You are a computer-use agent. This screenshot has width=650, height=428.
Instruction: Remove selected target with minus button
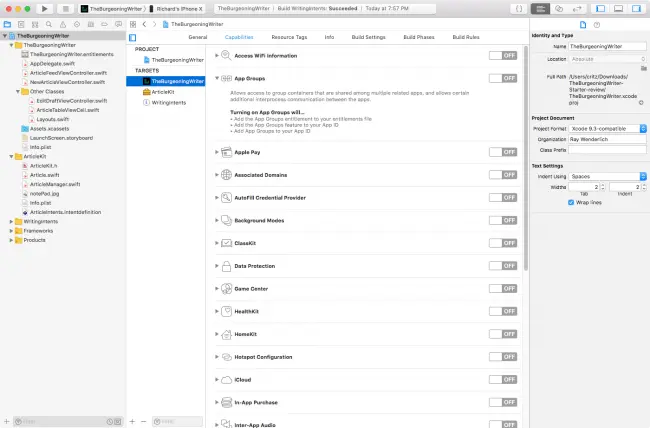click(x=143, y=421)
